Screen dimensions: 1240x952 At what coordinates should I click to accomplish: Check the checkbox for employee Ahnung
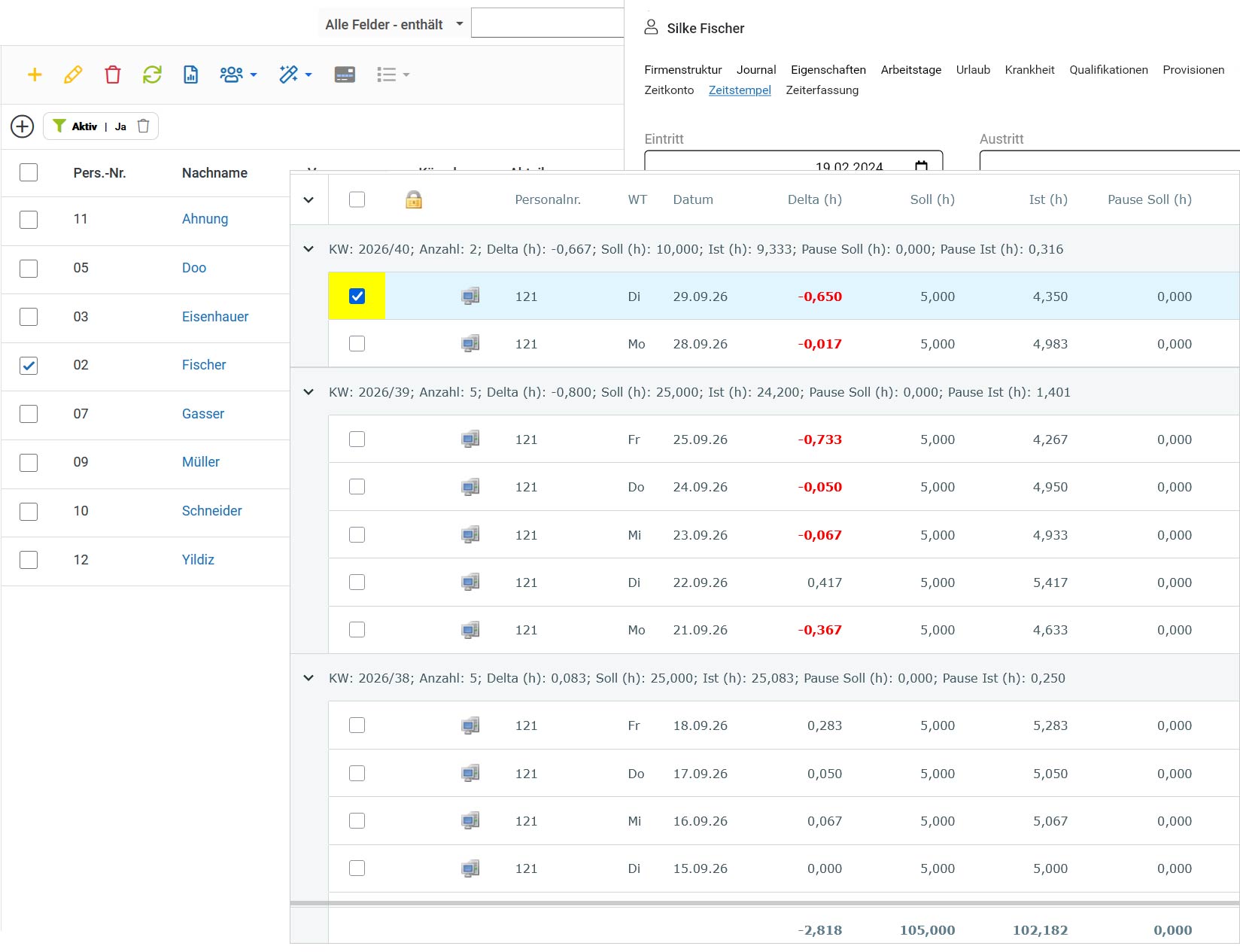pos(29,220)
